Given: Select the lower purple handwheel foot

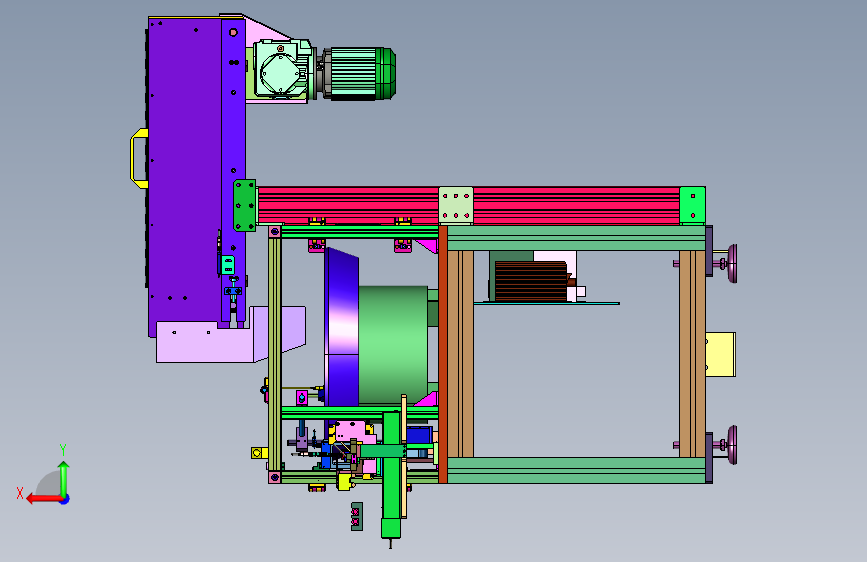Looking at the screenshot, I should [731, 445].
